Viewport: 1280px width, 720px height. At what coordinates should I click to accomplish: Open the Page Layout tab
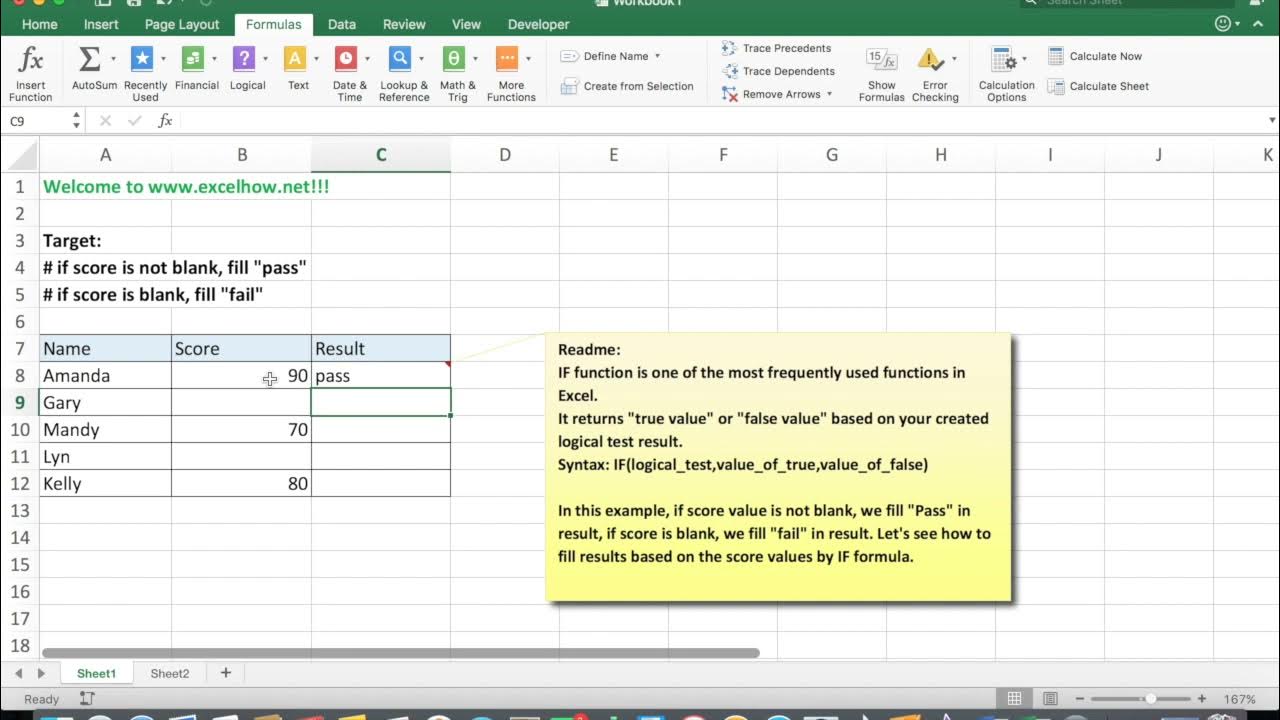(x=182, y=24)
